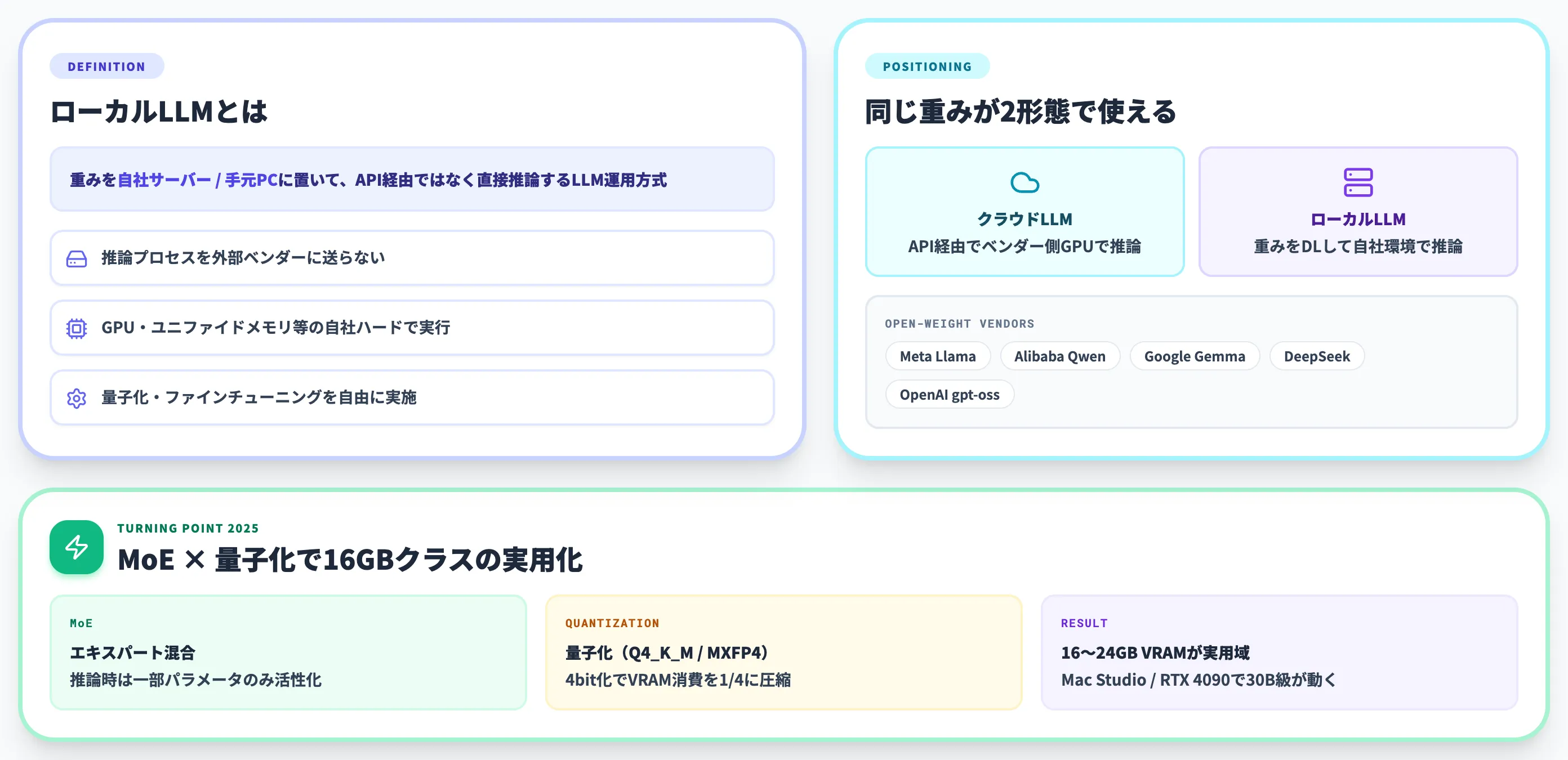Click the TURNING POINT 2025 label
Screen dimensions: 1568x760
(188, 528)
